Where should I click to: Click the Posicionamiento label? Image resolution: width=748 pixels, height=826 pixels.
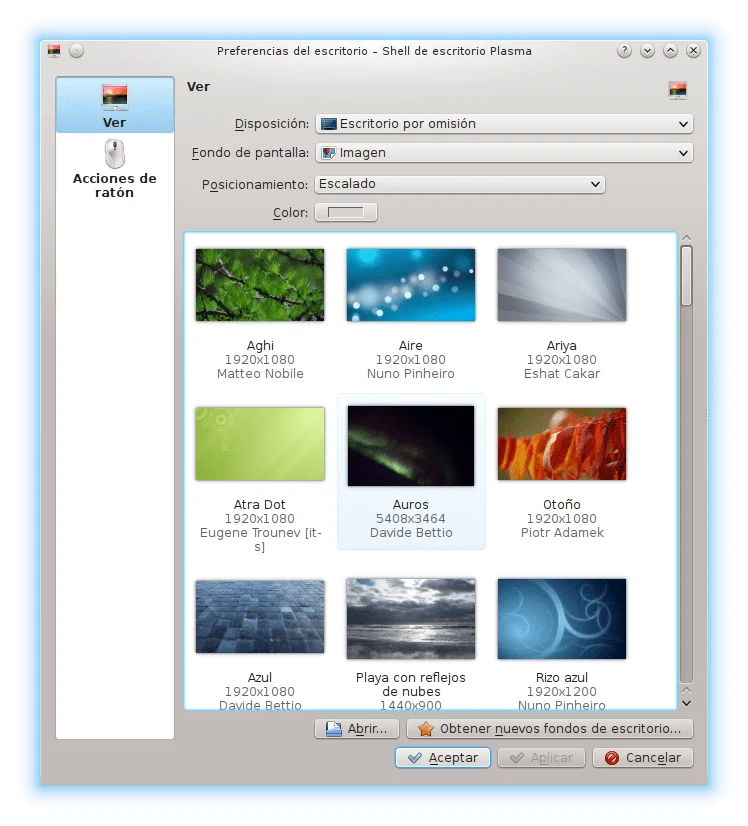point(255,185)
